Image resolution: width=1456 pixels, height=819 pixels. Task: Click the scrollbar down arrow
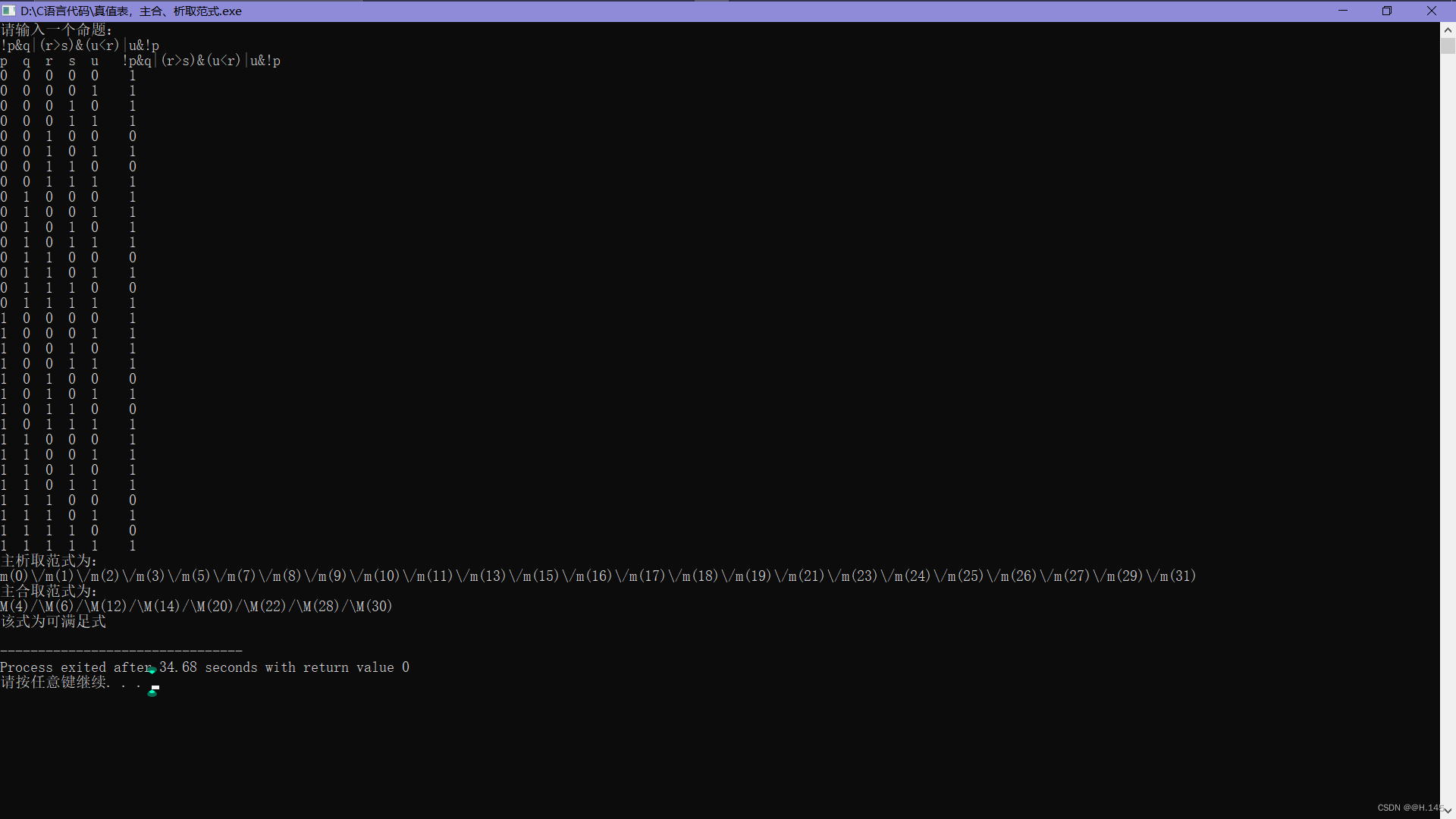1448,811
